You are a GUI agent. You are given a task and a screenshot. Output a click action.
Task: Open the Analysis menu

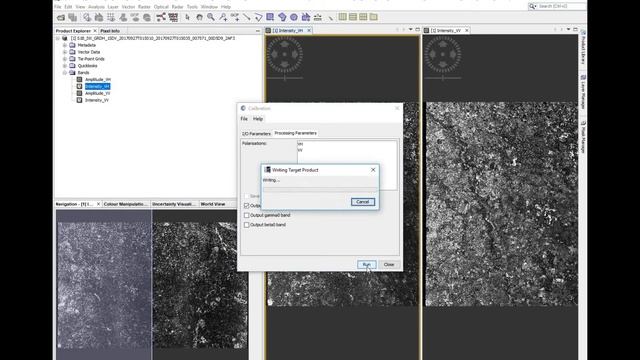point(96,7)
